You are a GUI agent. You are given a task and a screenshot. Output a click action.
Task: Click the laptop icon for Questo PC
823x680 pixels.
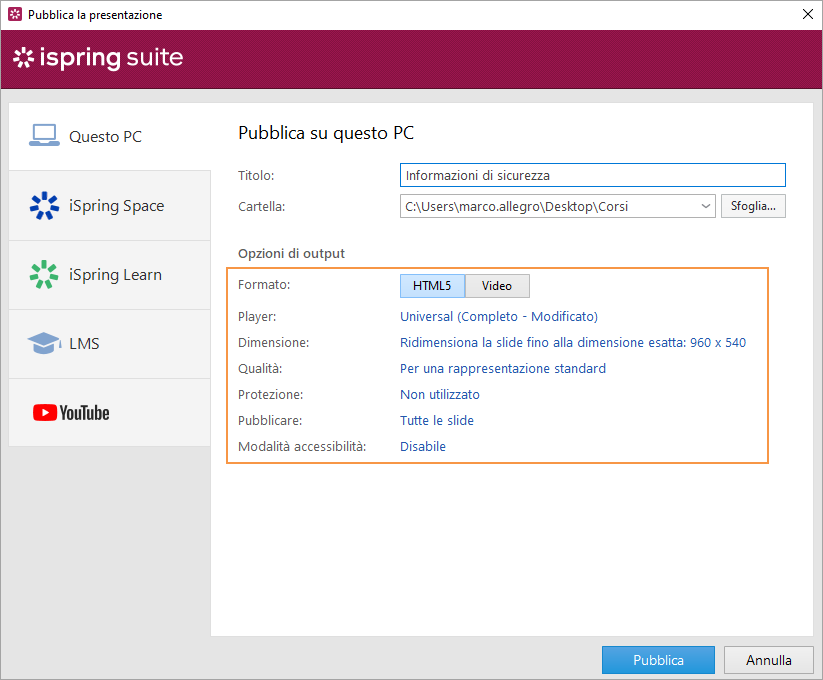pyautogui.click(x=44, y=136)
